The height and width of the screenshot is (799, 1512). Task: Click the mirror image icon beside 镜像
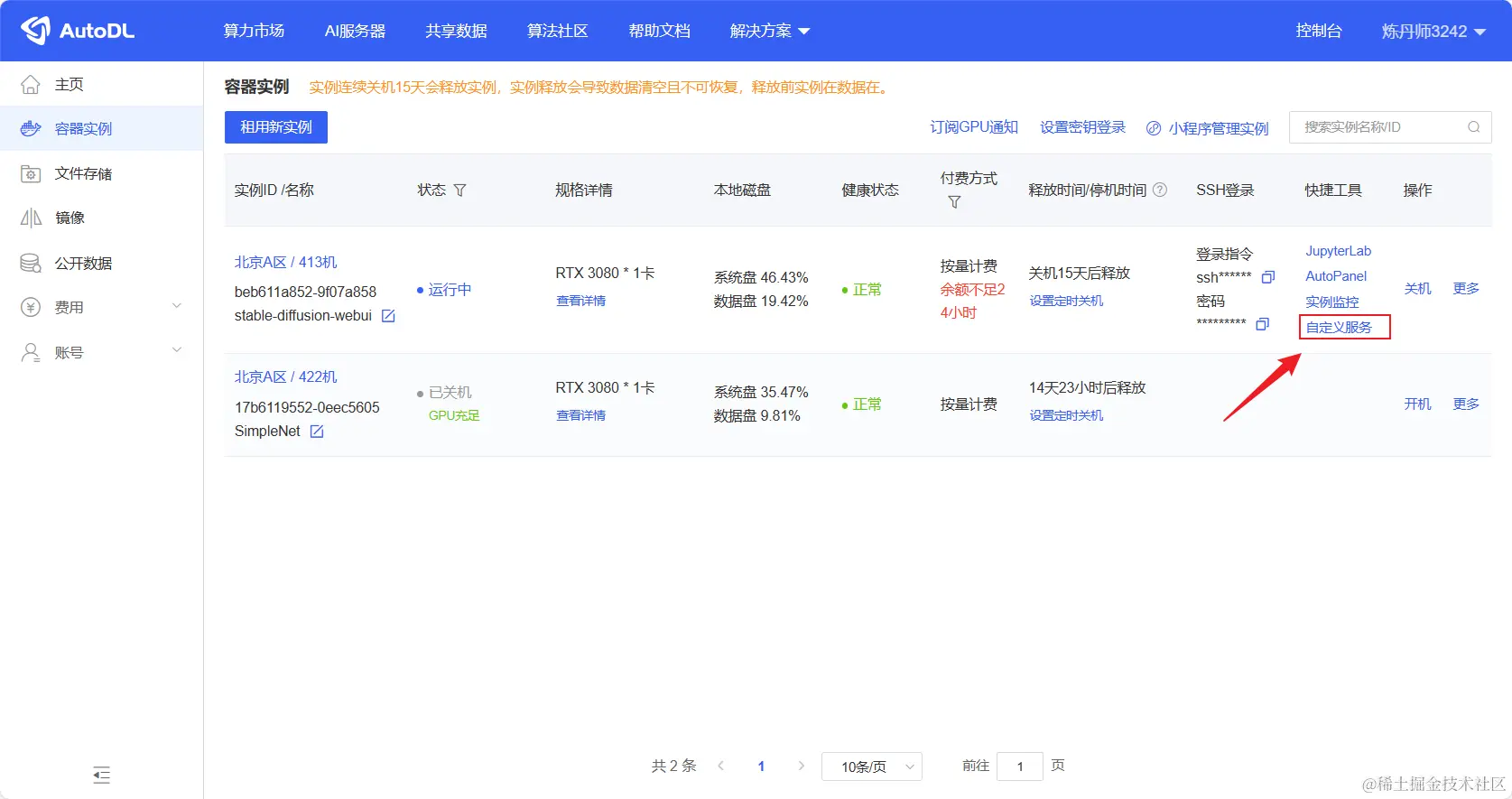click(31, 218)
